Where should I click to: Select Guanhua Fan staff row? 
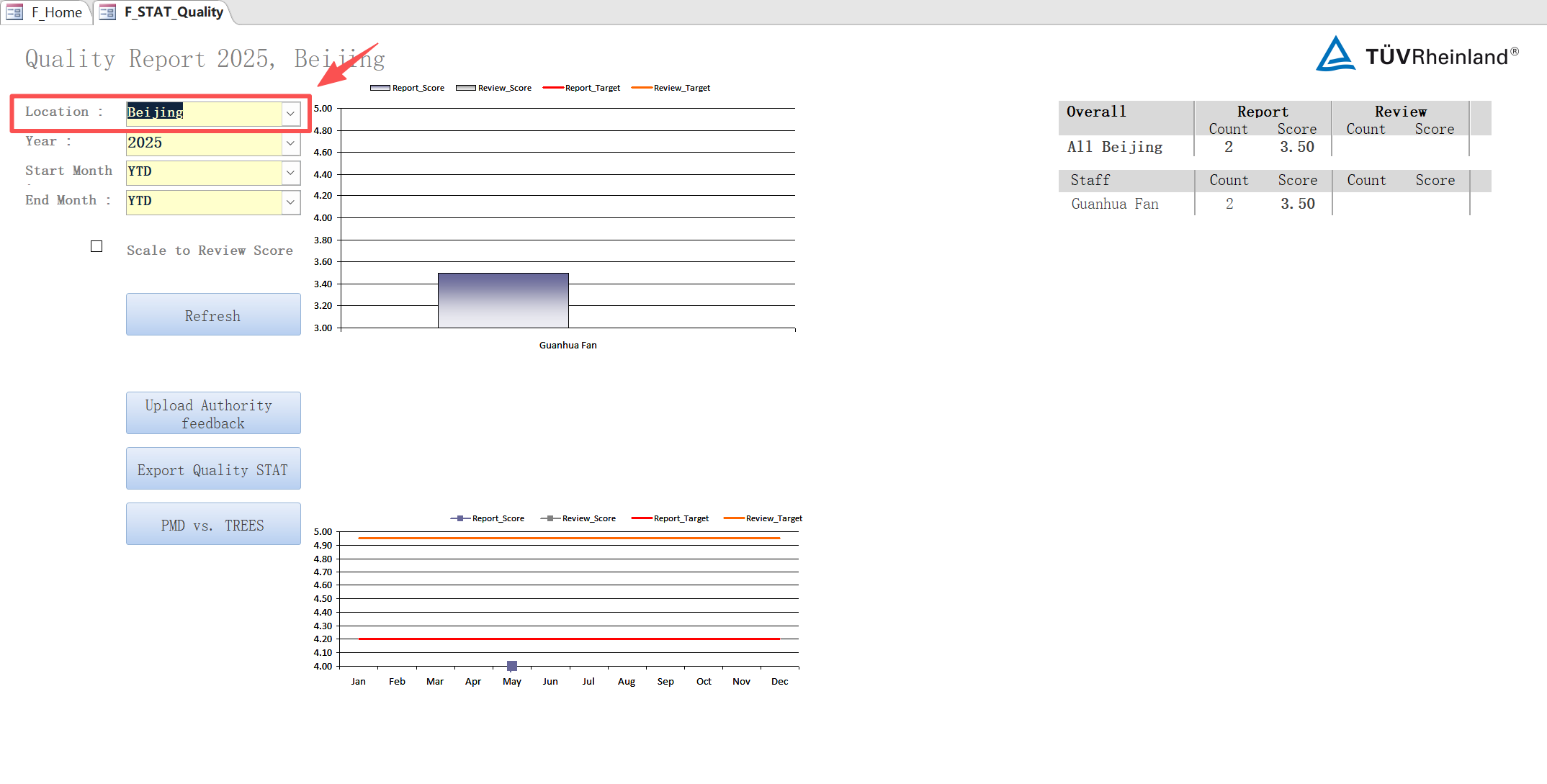click(x=1114, y=204)
